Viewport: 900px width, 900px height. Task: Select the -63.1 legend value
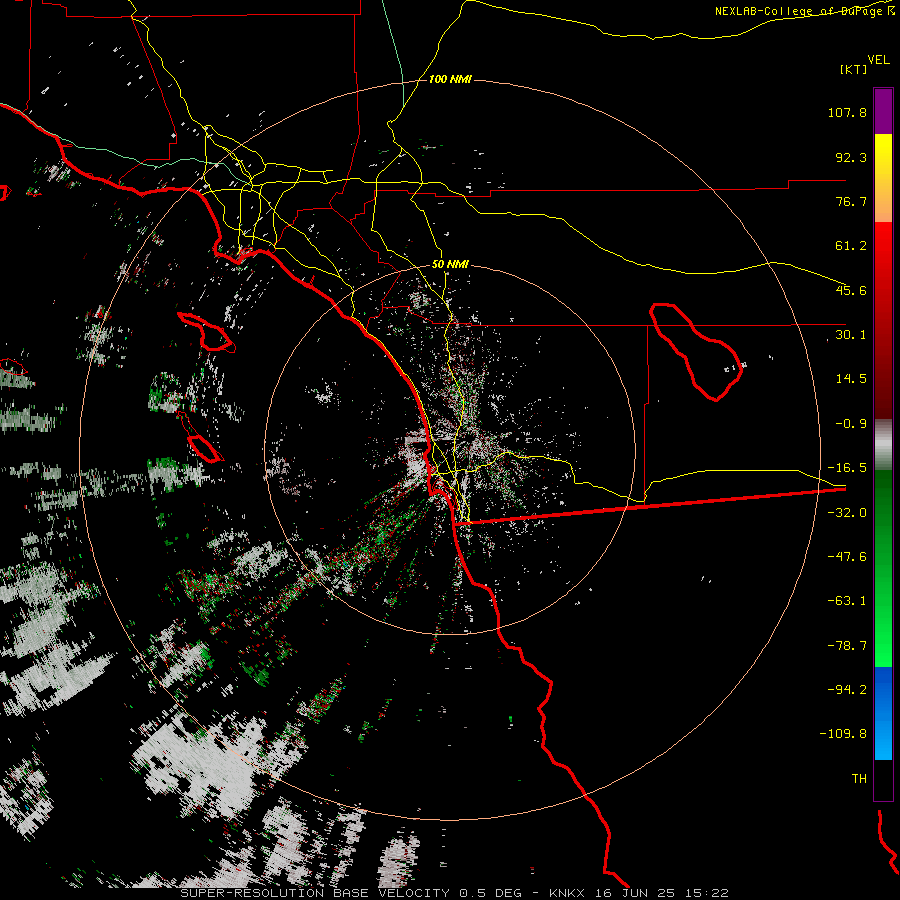coord(847,601)
